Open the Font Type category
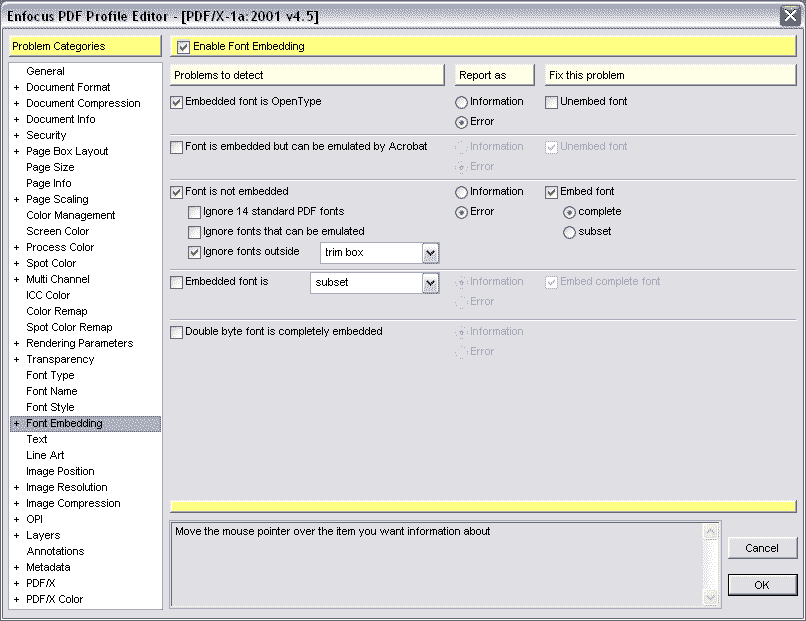 pyautogui.click(x=50, y=375)
